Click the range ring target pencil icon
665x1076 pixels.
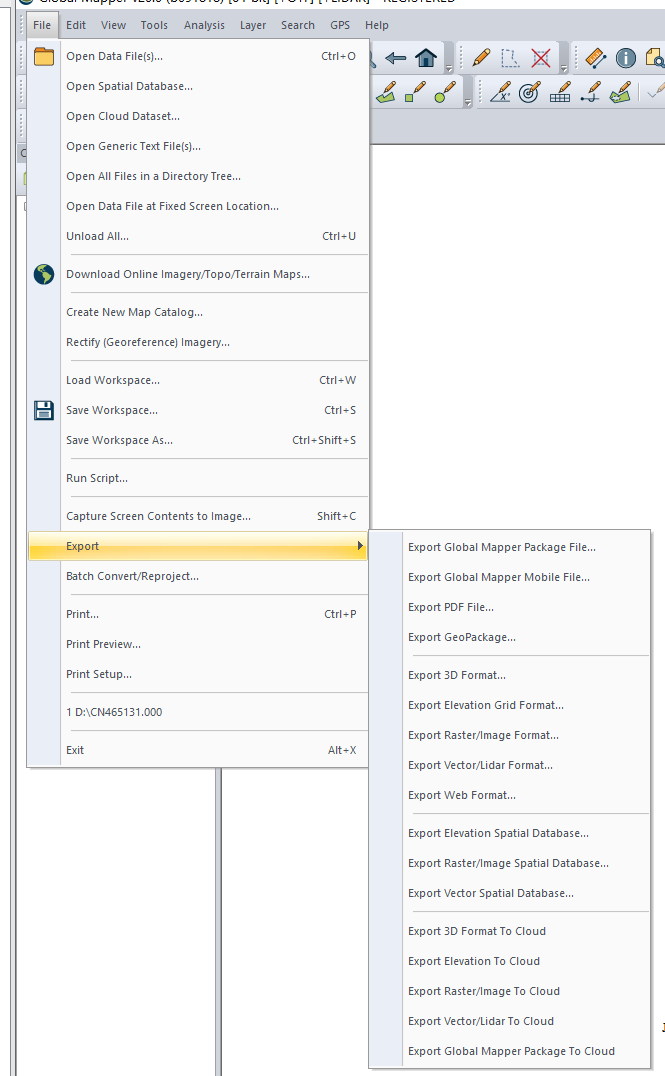click(530, 92)
